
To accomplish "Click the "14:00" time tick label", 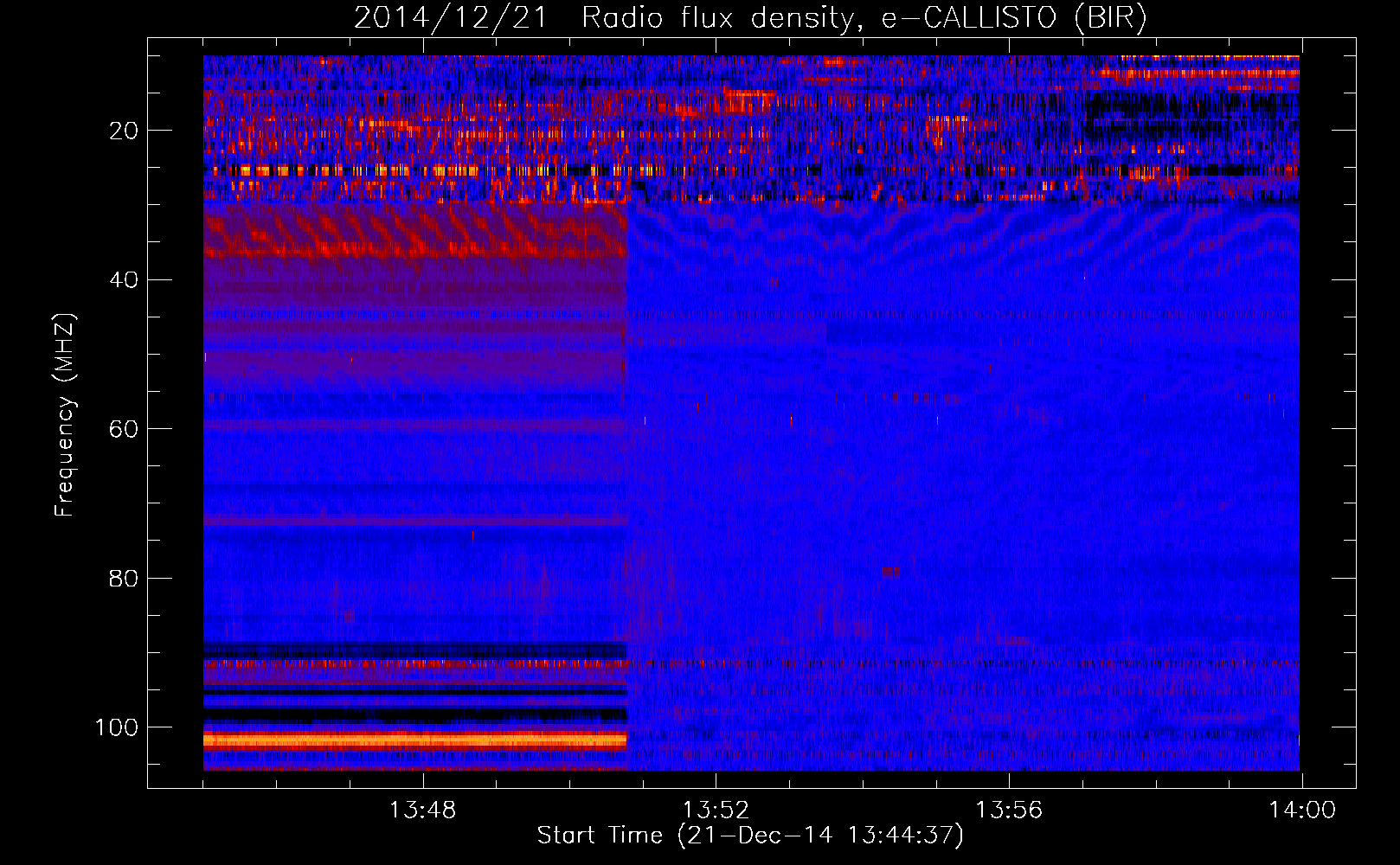I will click(x=1302, y=811).
